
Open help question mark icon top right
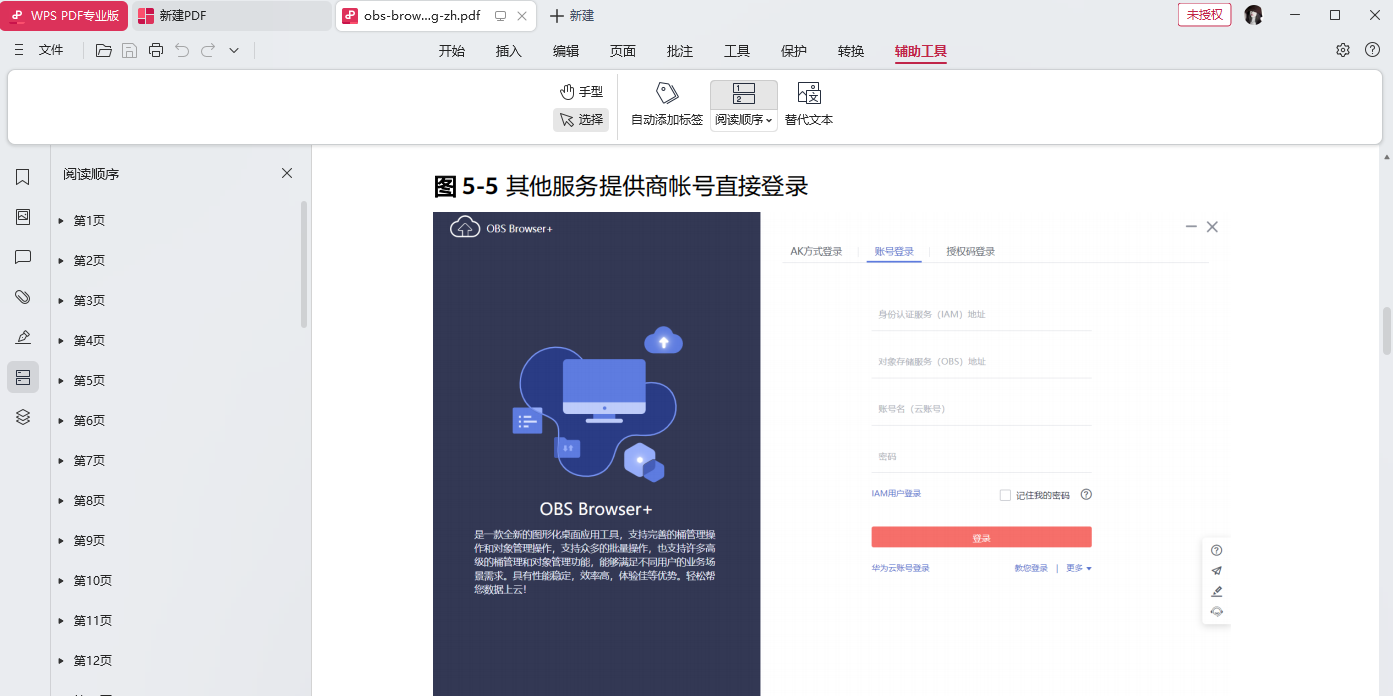pyautogui.click(x=1372, y=50)
